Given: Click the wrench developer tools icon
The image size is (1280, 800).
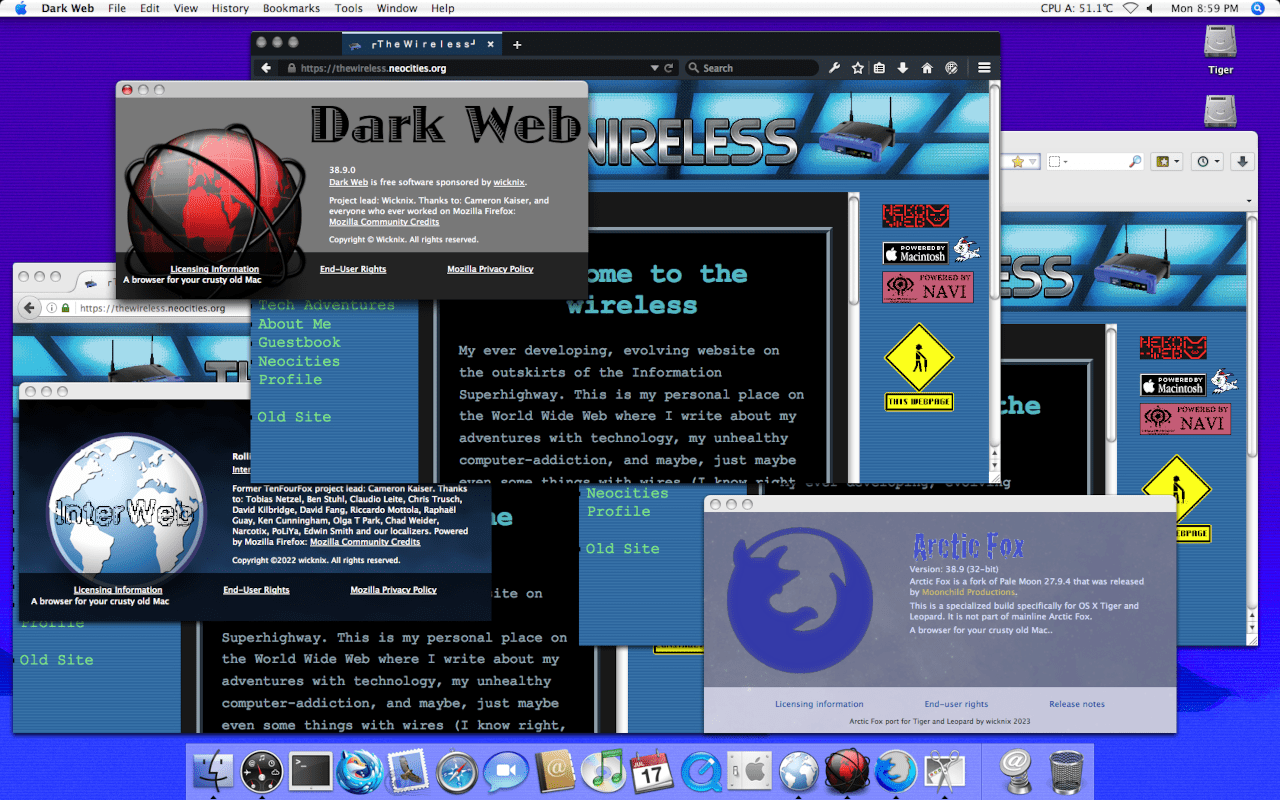Looking at the screenshot, I should [x=834, y=68].
